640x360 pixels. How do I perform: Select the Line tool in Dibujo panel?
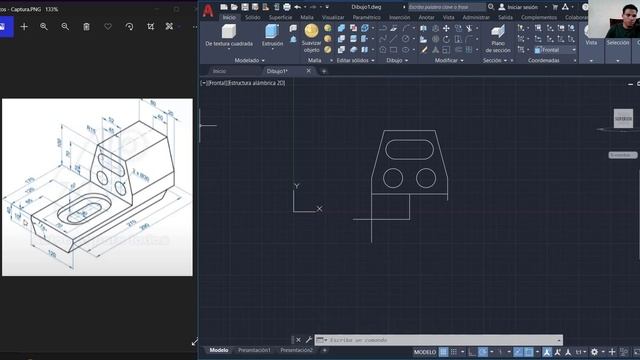coord(393,39)
